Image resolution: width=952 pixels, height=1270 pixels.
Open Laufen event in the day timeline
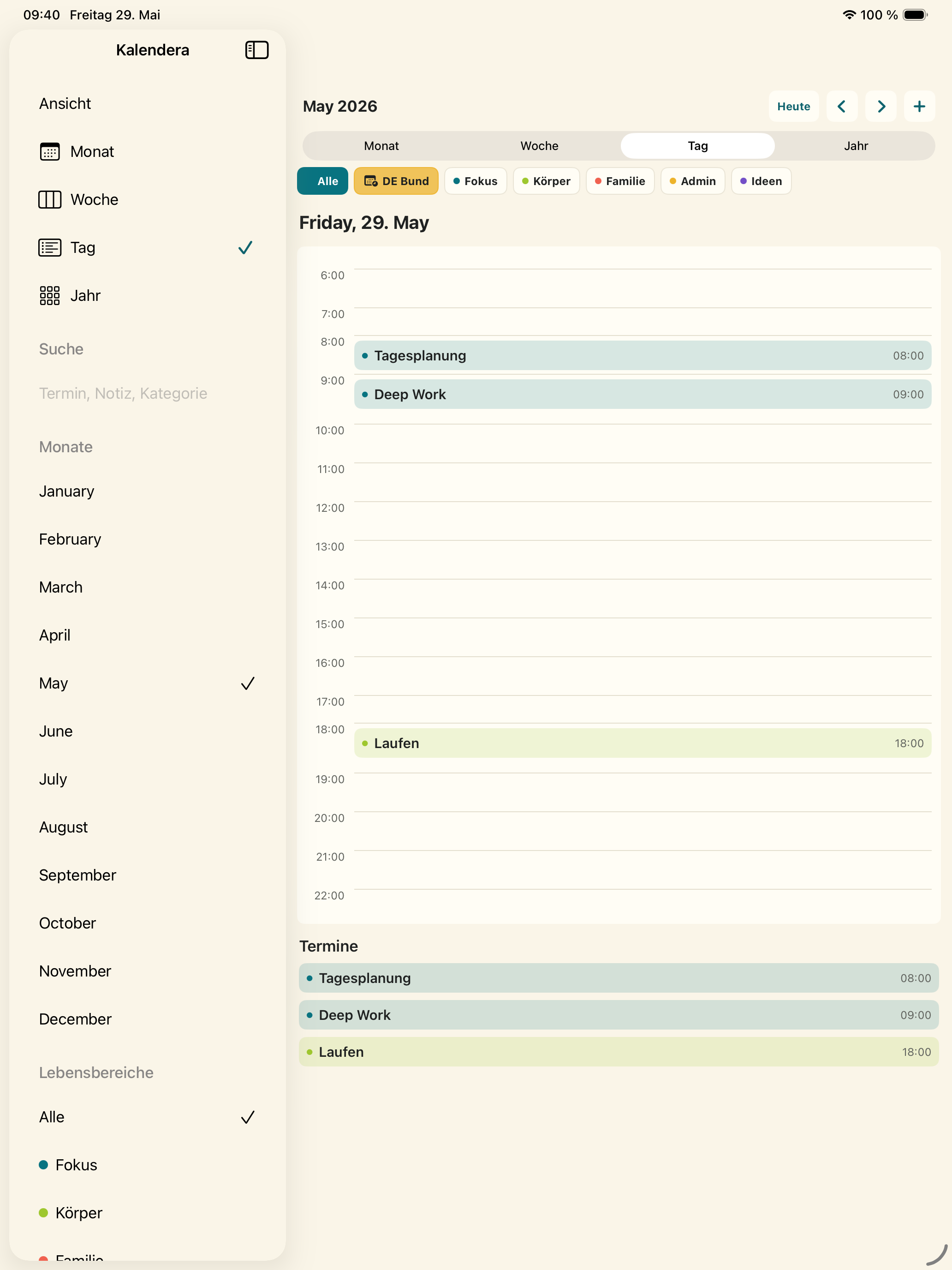[x=643, y=743]
